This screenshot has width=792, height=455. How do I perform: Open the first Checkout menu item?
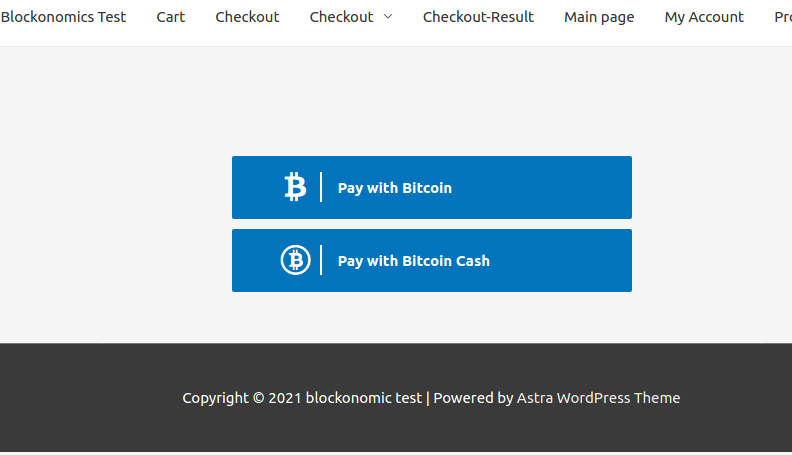pyautogui.click(x=247, y=17)
